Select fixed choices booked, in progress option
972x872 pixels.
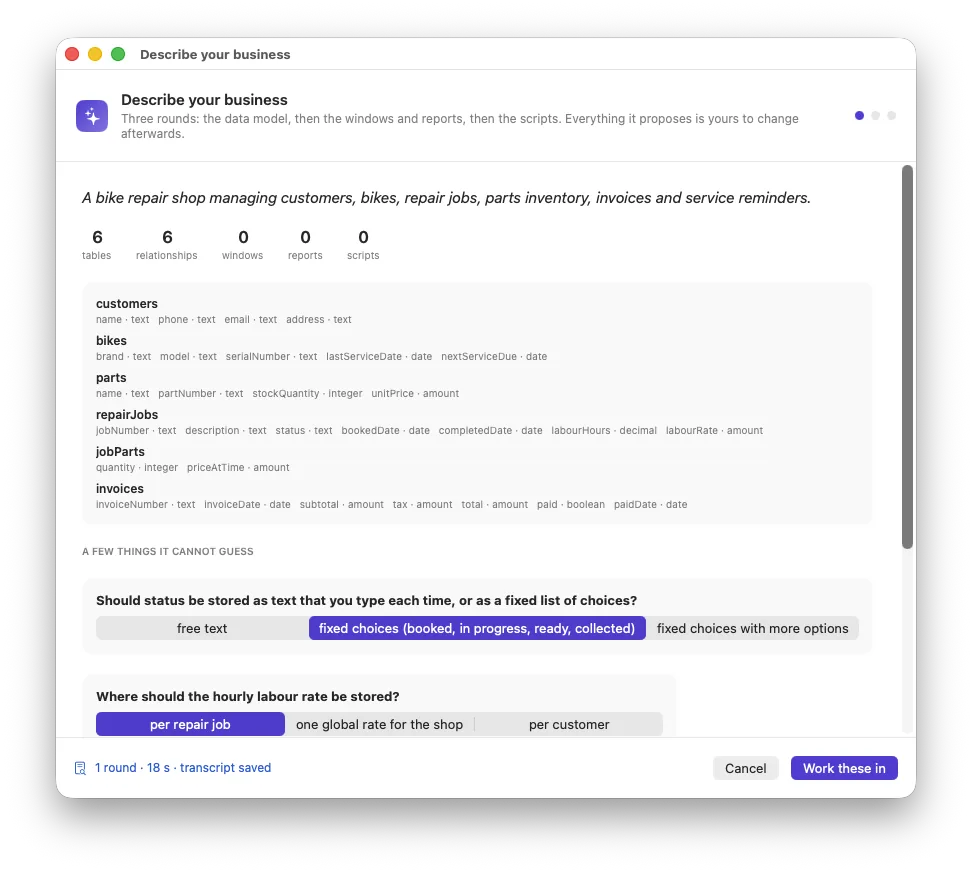point(477,628)
